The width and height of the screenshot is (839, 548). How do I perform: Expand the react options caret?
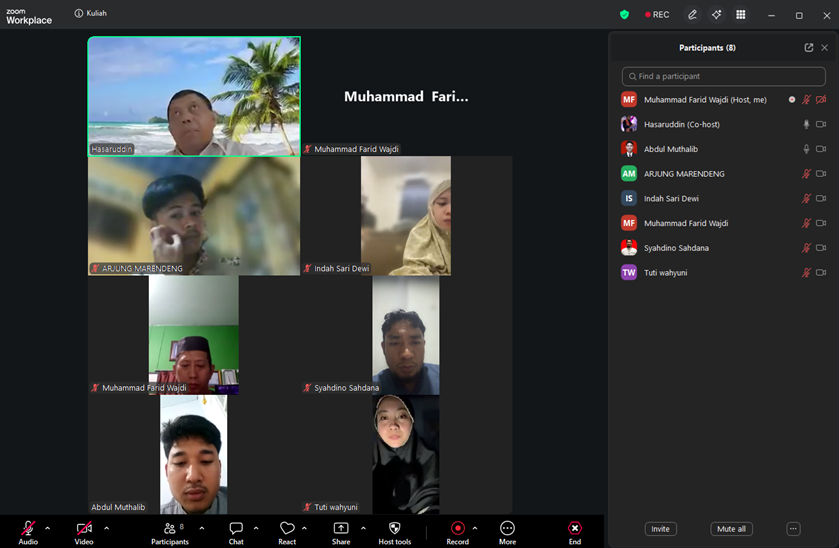point(304,528)
